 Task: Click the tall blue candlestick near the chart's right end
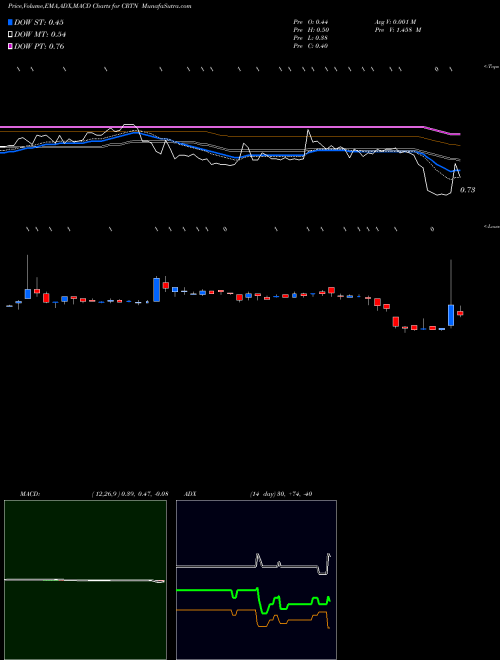tap(451, 315)
